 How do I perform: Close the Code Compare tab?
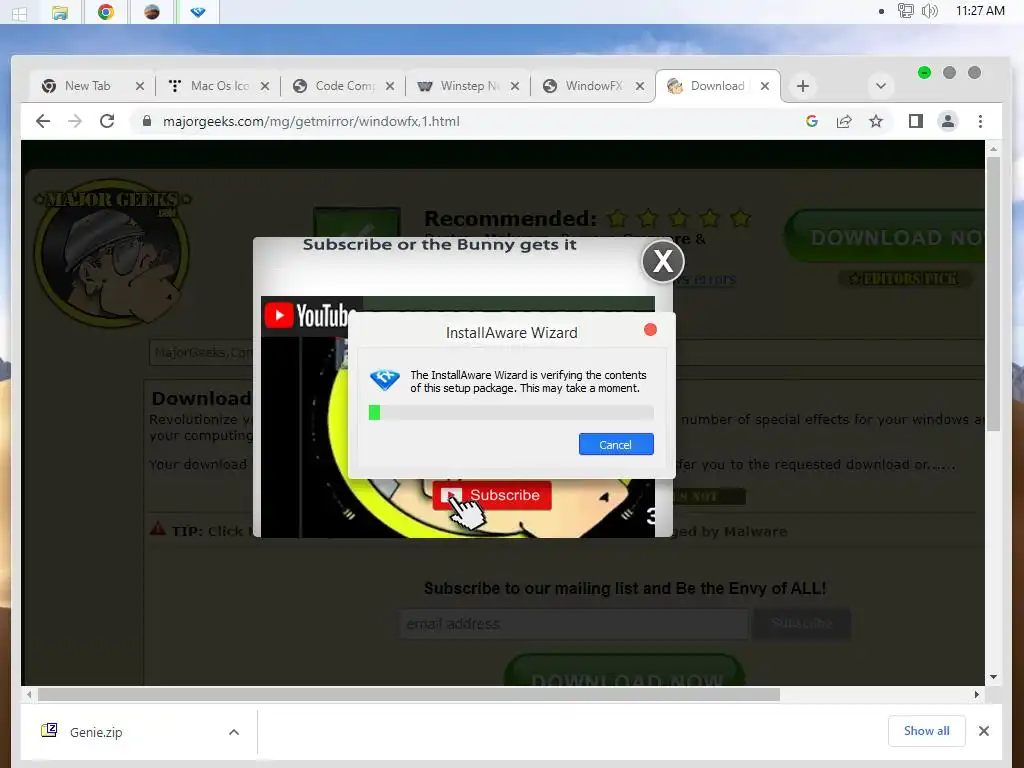tap(390, 86)
